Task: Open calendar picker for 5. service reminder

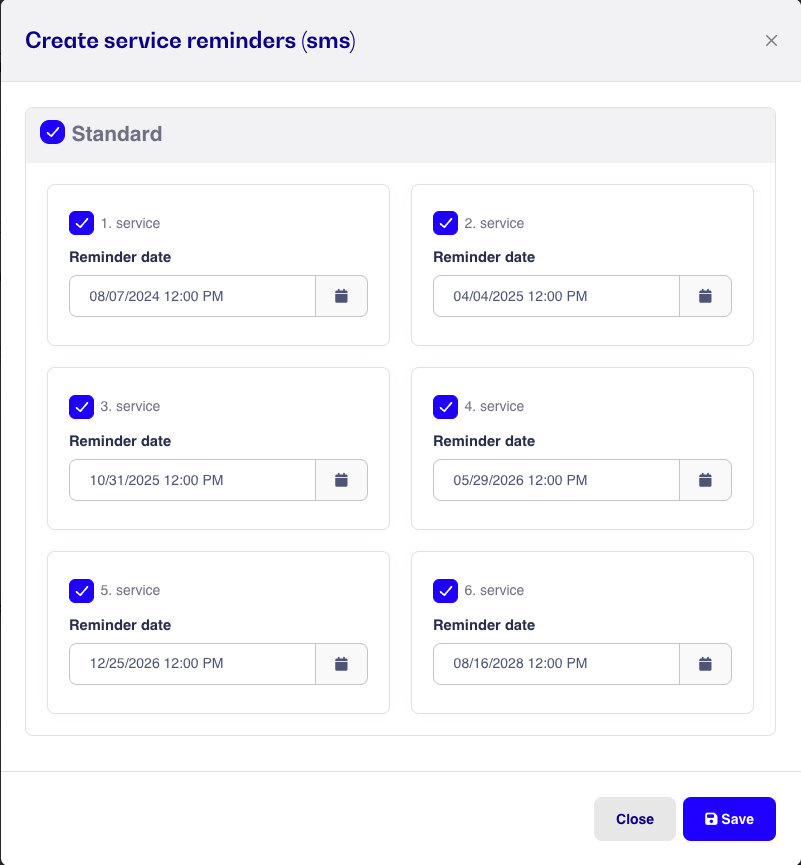Action: [341, 664]
